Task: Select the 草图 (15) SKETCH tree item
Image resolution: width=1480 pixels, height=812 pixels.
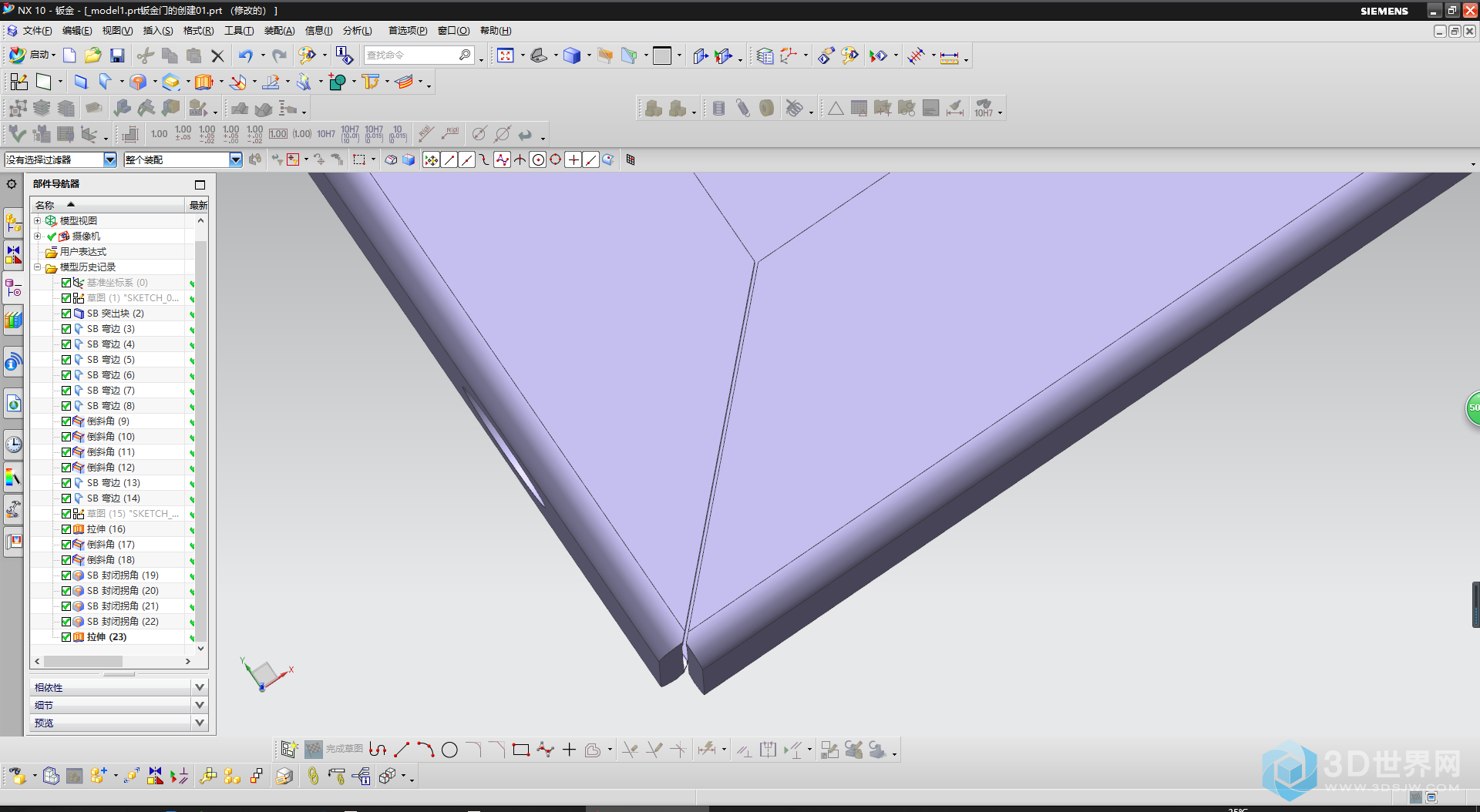Action: coord(133,514)
